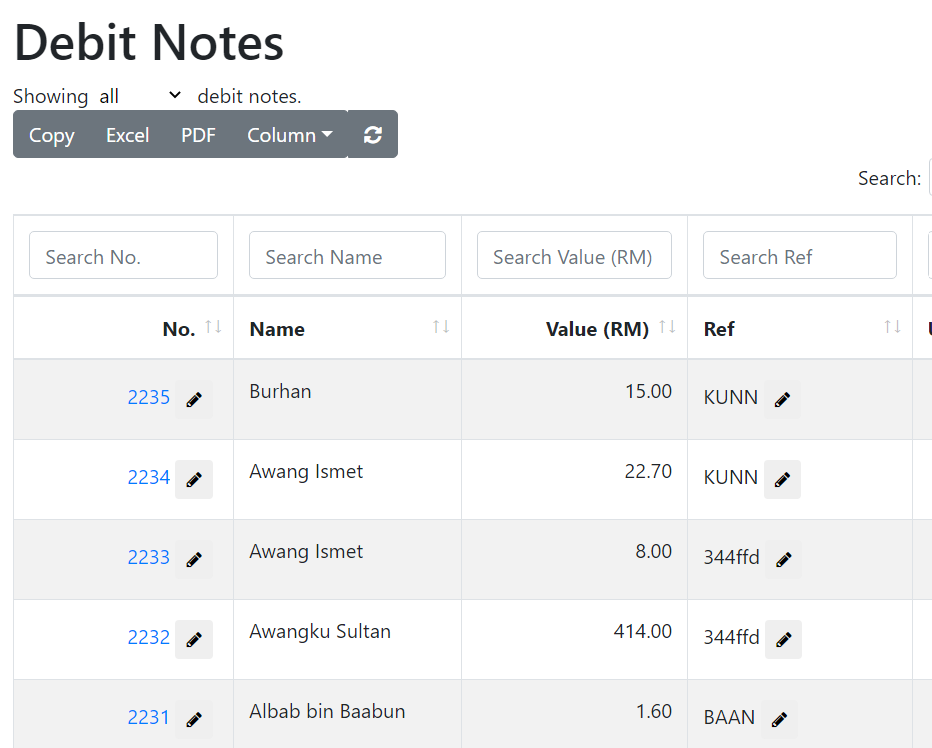Focus the Search Name input field
Image resolution: width=932 pixels, height=748 pixels.
(x=347, y=255)
